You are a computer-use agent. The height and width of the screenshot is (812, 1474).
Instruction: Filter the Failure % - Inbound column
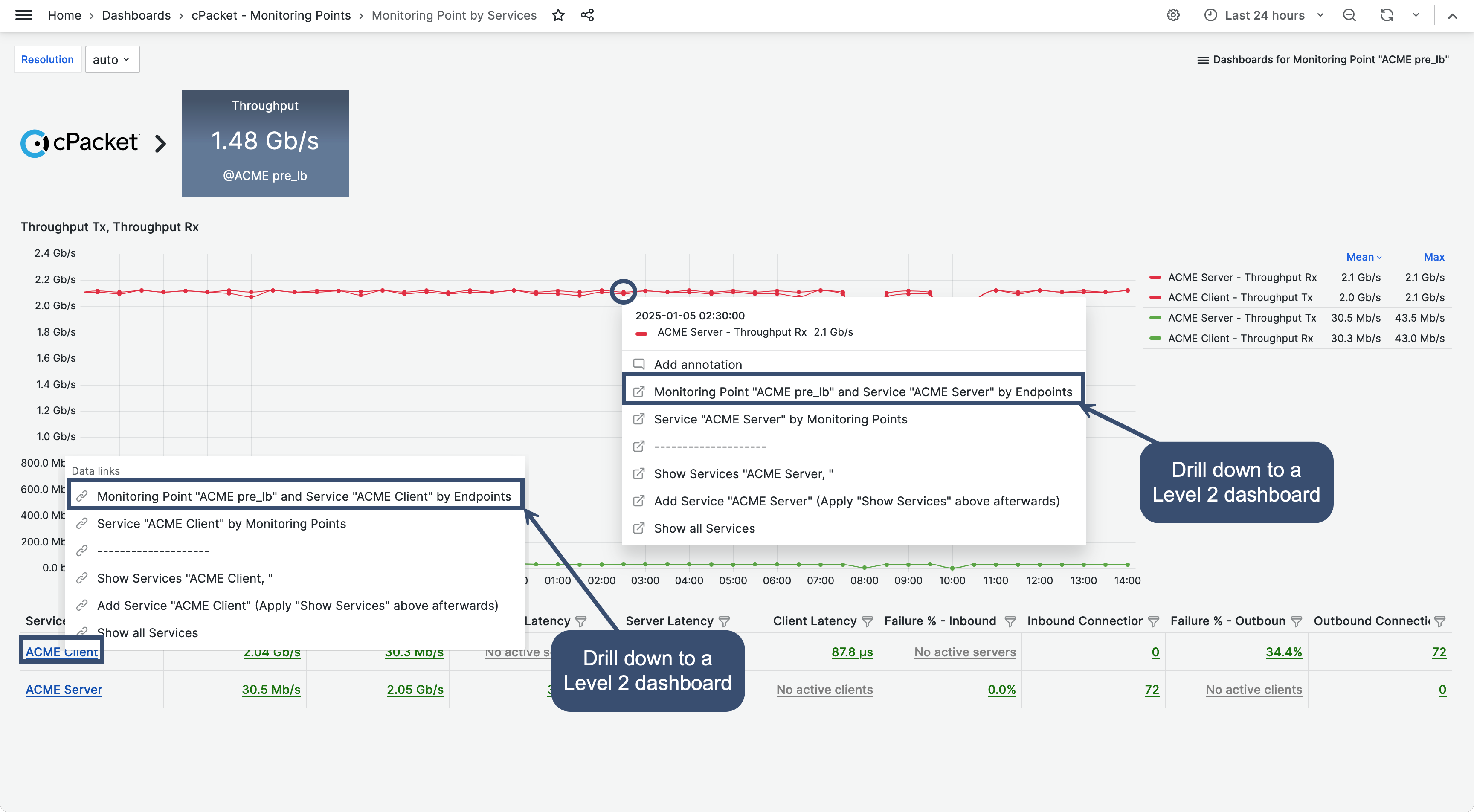(x=1010, y=621)
